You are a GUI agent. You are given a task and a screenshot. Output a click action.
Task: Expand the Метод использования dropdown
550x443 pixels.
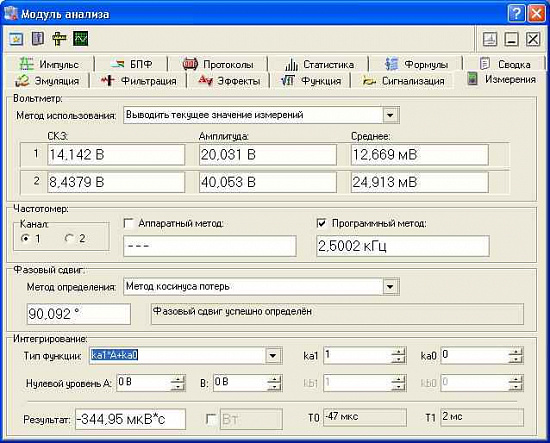[390, 115]
